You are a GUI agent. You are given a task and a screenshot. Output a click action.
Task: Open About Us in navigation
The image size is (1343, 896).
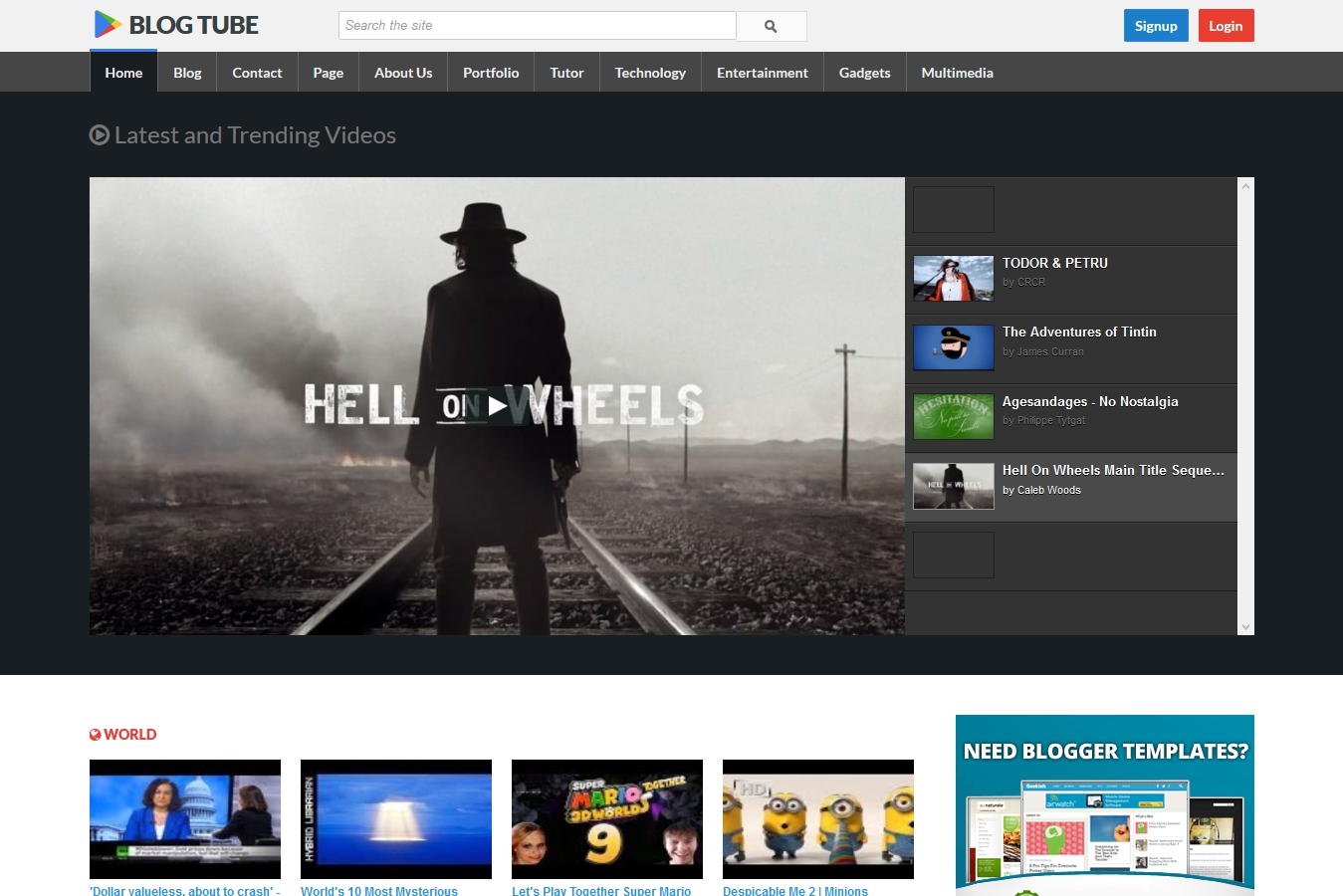403,72
